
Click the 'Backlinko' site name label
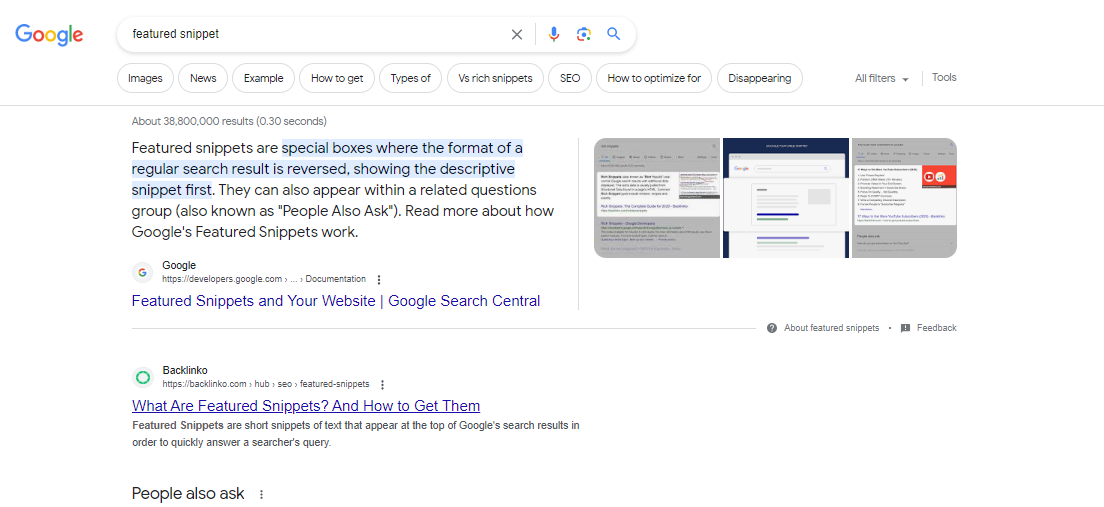pos(184,370)
